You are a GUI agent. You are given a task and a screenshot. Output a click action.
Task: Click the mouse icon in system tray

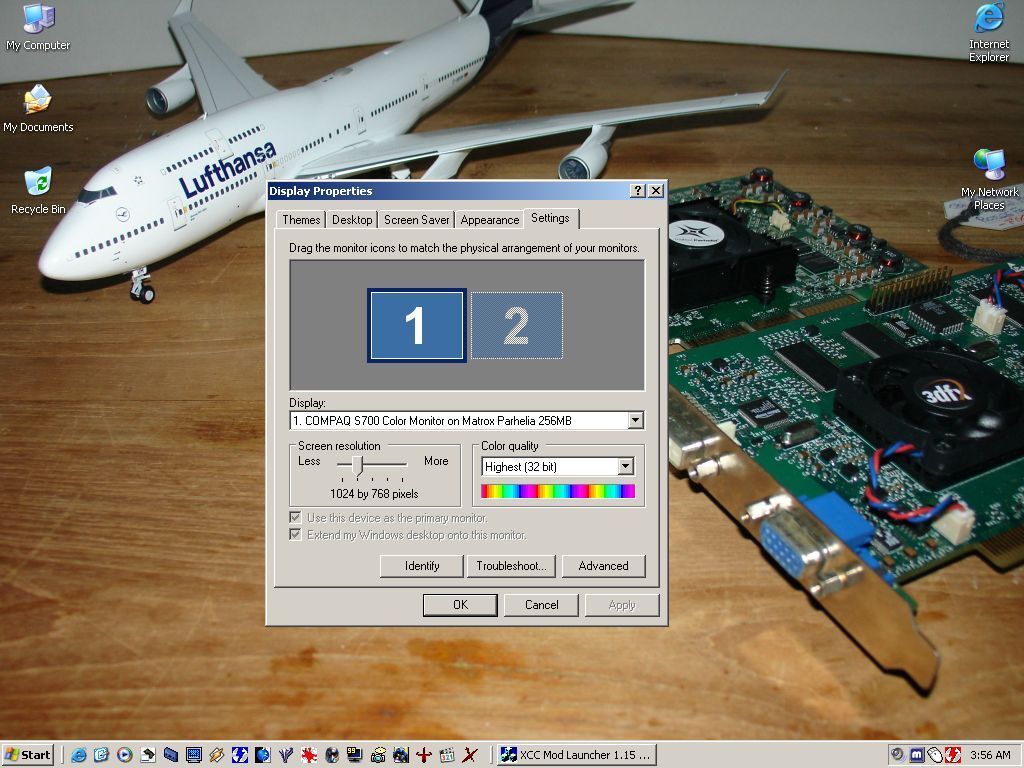pos(935,755)
